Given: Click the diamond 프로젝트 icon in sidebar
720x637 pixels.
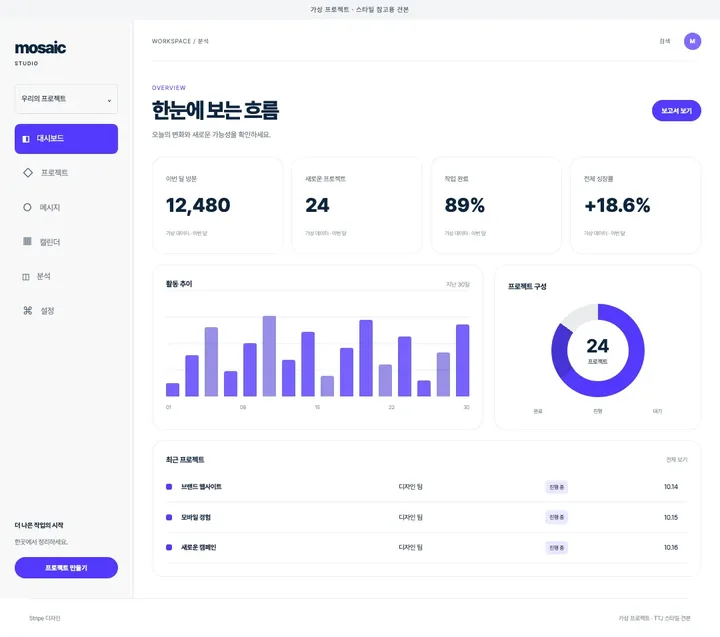Looking at the screenshot, I should pyautogui.click(x=28, y=173).
